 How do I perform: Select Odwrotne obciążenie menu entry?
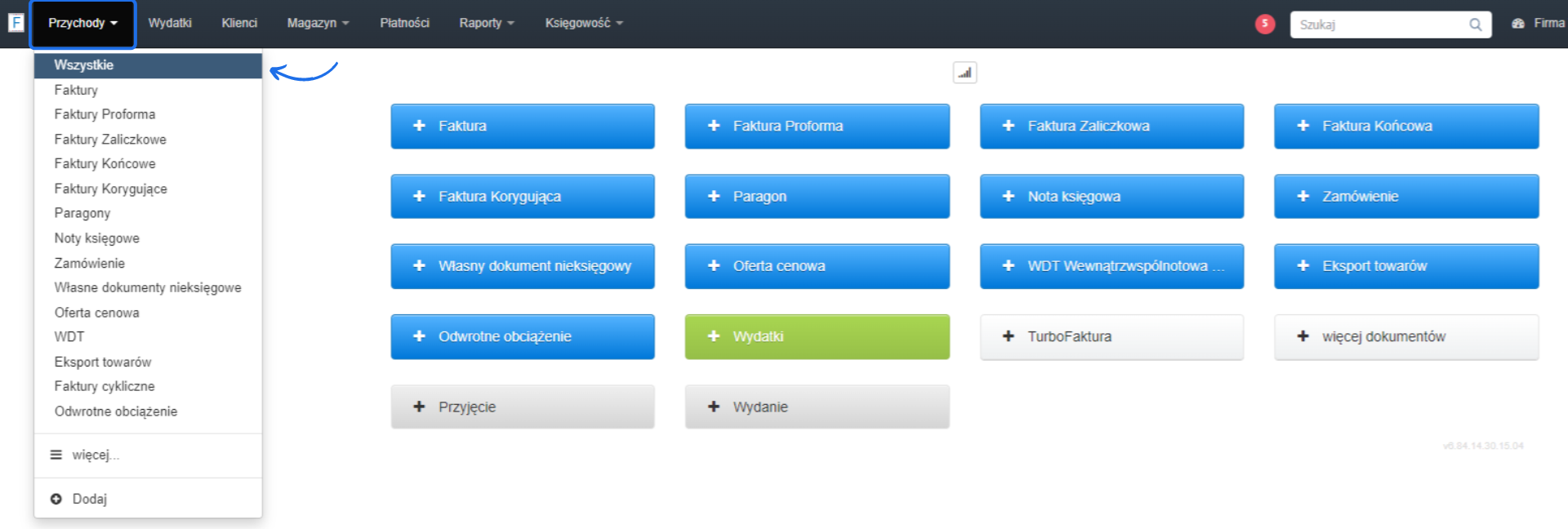tap(148, 411)
